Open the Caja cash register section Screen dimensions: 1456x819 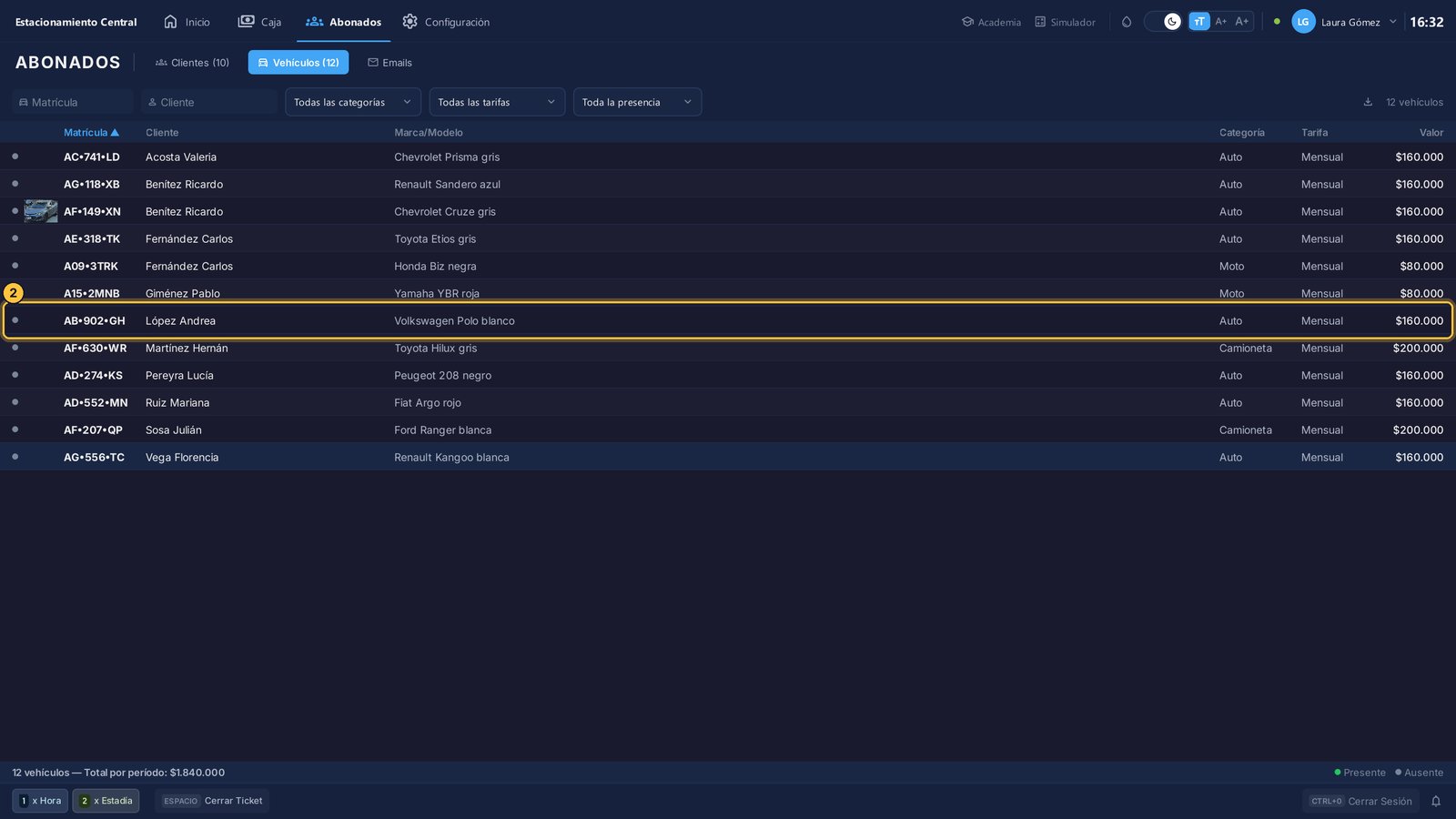259,22
